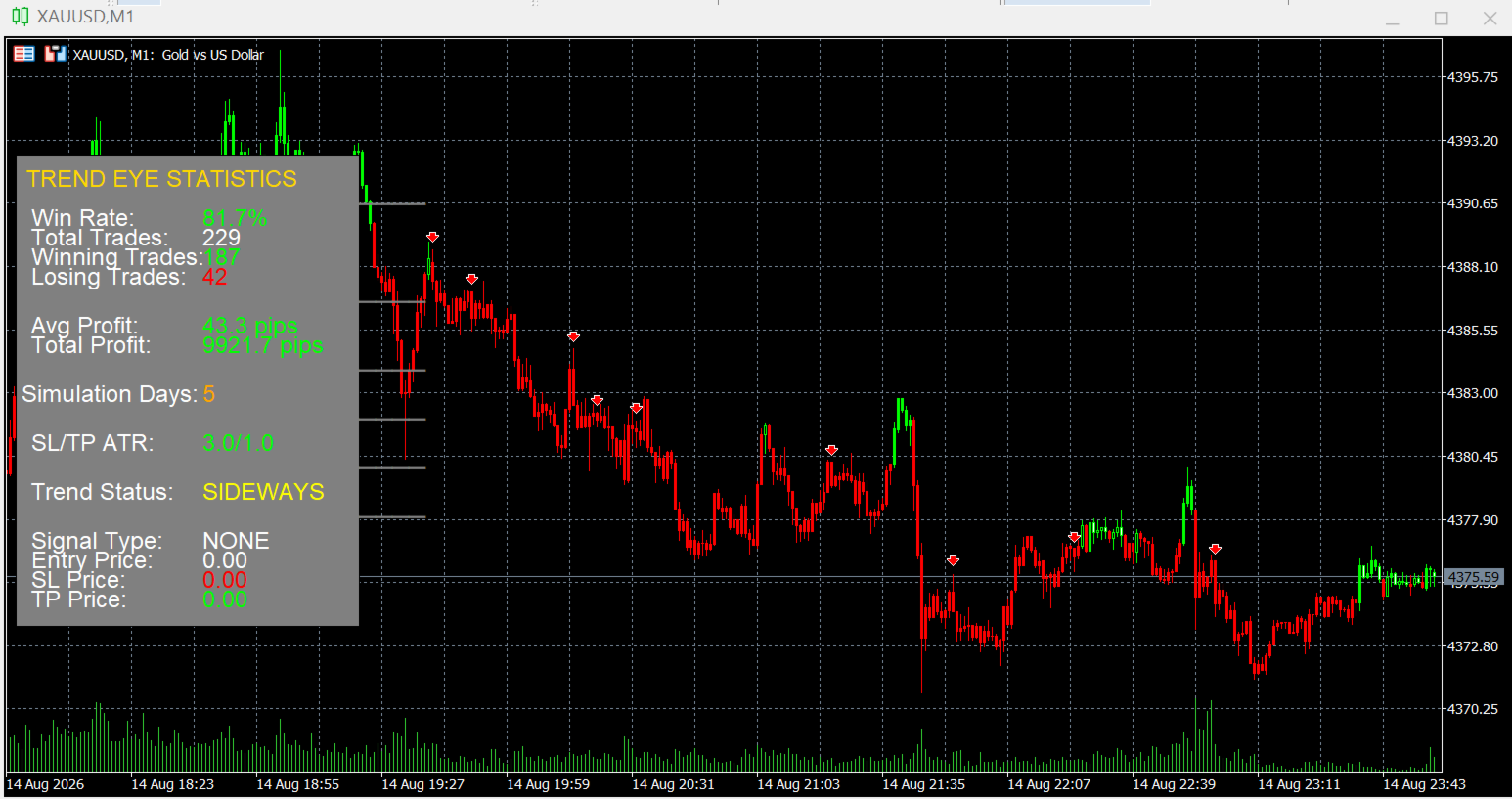The height and width of the screenshot is (799, 1512).
Task: Select the leftmost red sell signal arrow
Action: pyautogui.click(x=432, y=237)
